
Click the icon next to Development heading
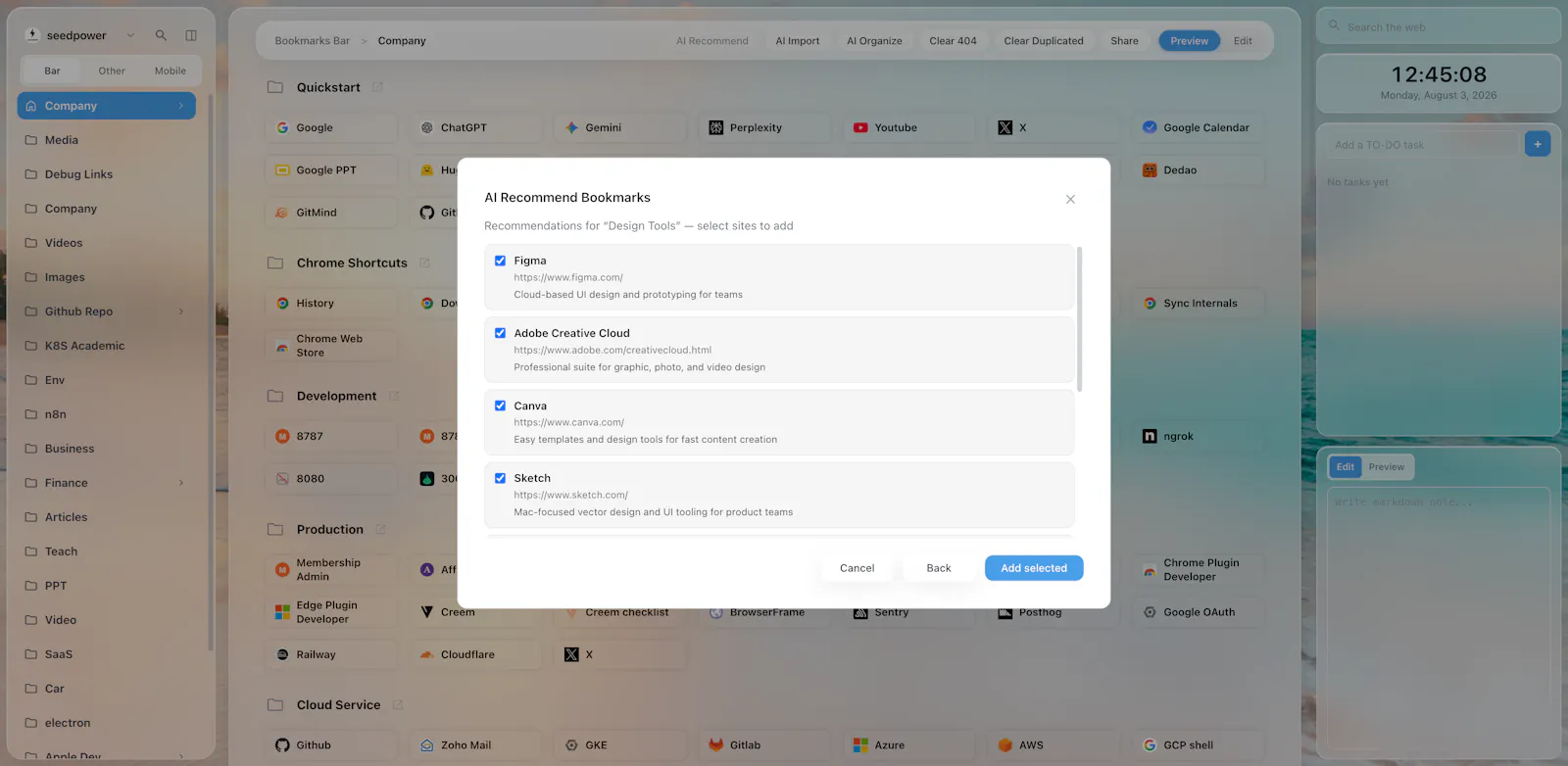click(394, 396)
